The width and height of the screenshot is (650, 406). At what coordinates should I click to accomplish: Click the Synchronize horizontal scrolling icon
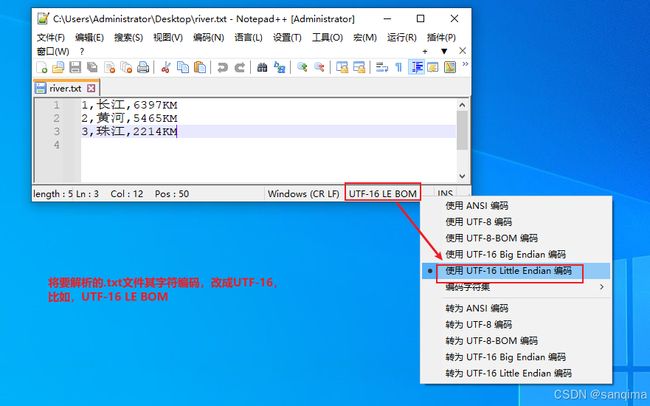359,67
